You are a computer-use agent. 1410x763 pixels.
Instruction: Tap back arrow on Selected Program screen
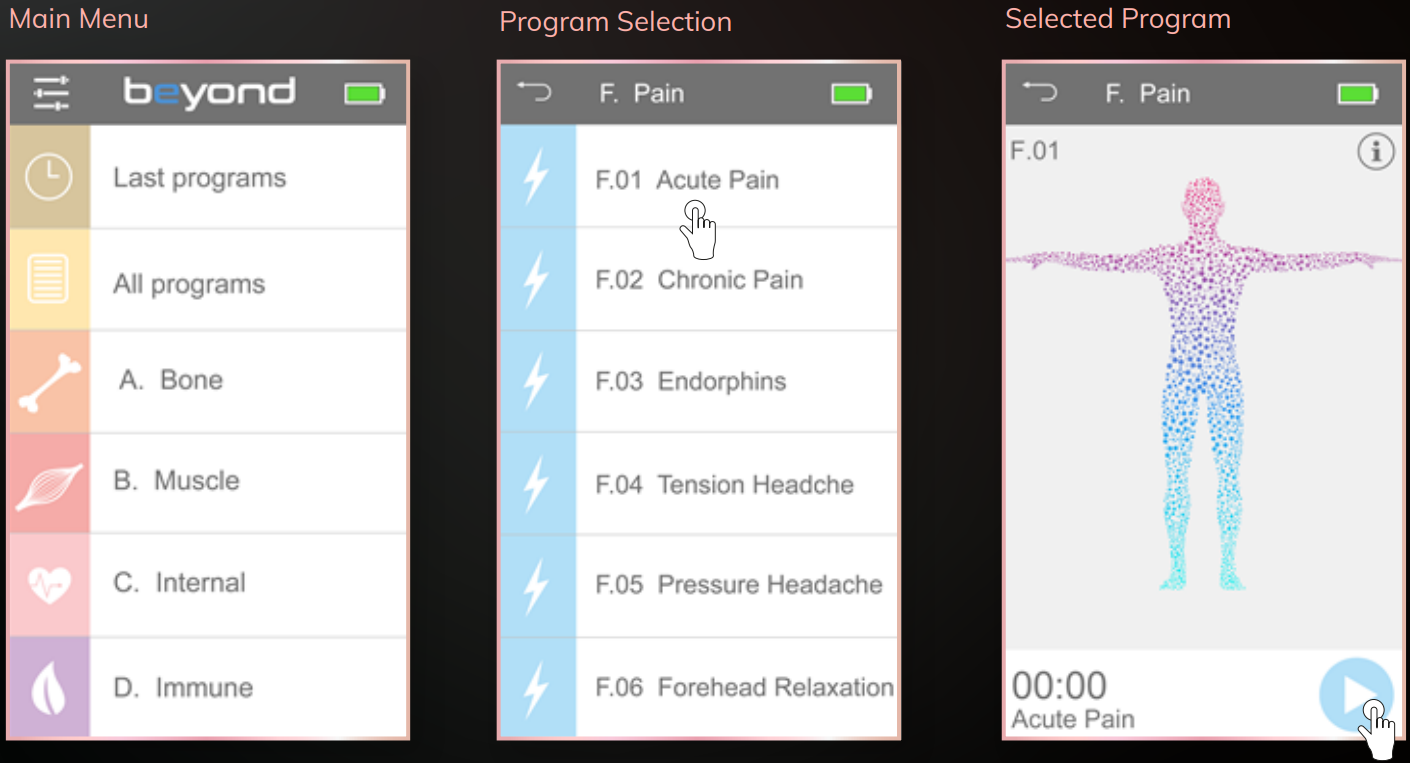click(1040, 92)
